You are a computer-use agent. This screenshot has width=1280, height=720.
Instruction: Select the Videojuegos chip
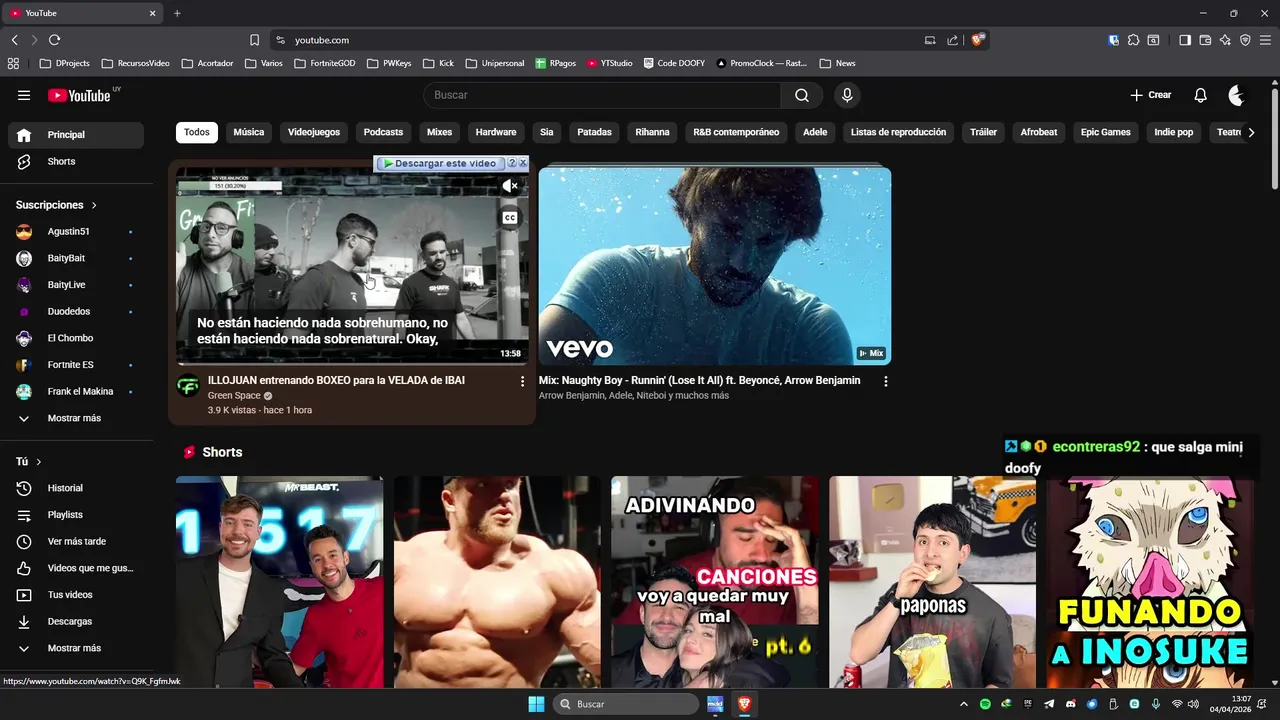[314, 132]
